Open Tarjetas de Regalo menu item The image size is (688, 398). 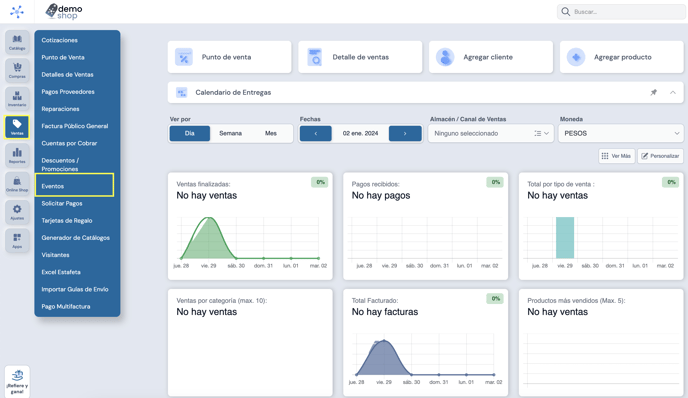point(67,221)
